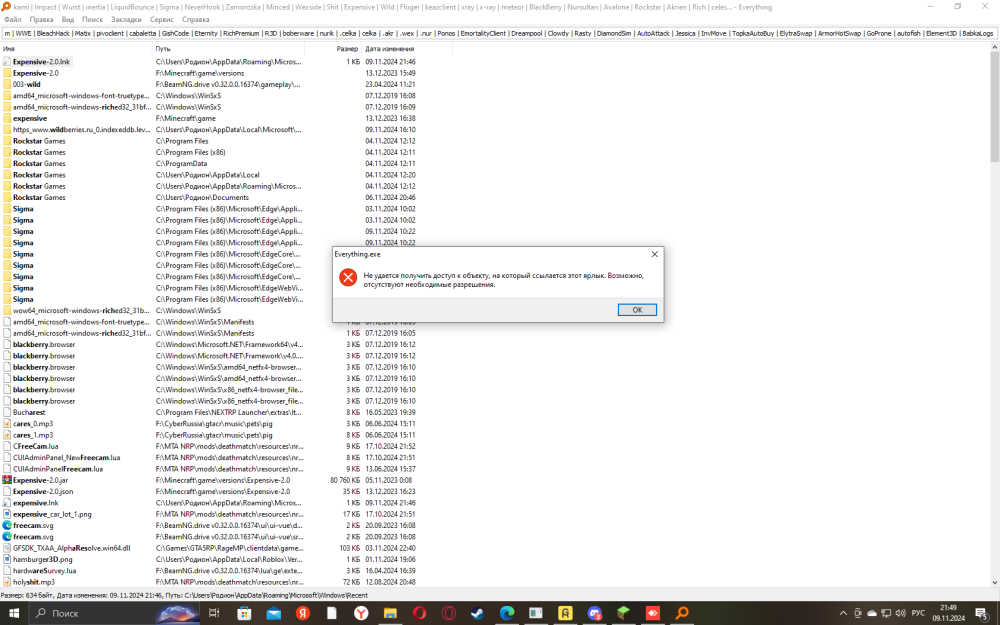Select the cares_1.mp3 audio file icon

tap(6, 435)
